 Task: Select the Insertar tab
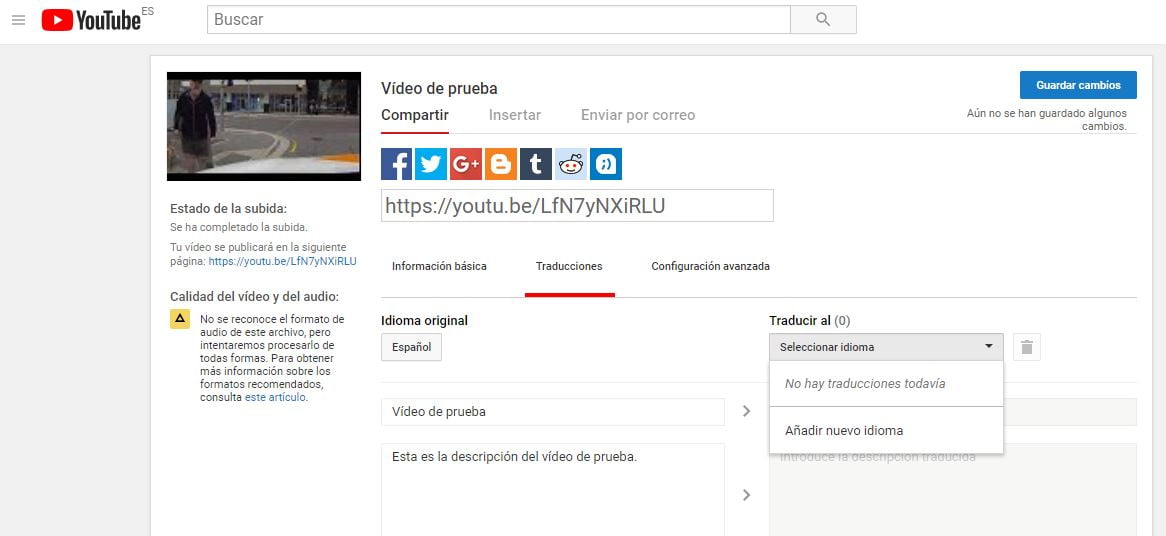point(514,115)
